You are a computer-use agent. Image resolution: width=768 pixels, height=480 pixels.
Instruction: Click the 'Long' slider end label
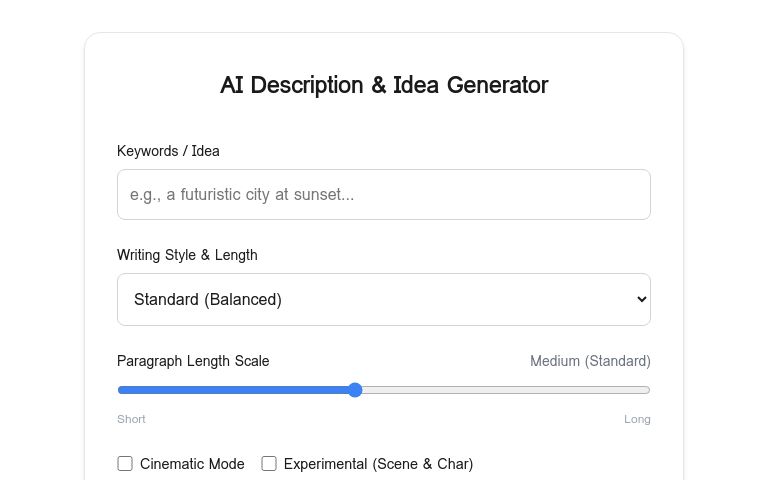pyautogui.click(x=637, y=419)
